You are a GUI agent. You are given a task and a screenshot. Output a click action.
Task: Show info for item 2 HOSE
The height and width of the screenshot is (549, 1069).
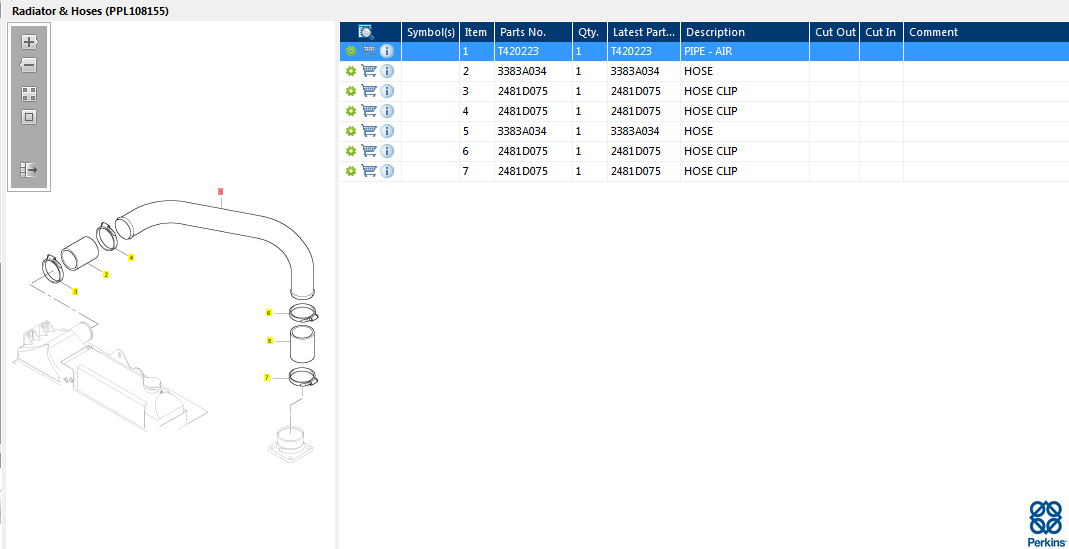point(387,71)
